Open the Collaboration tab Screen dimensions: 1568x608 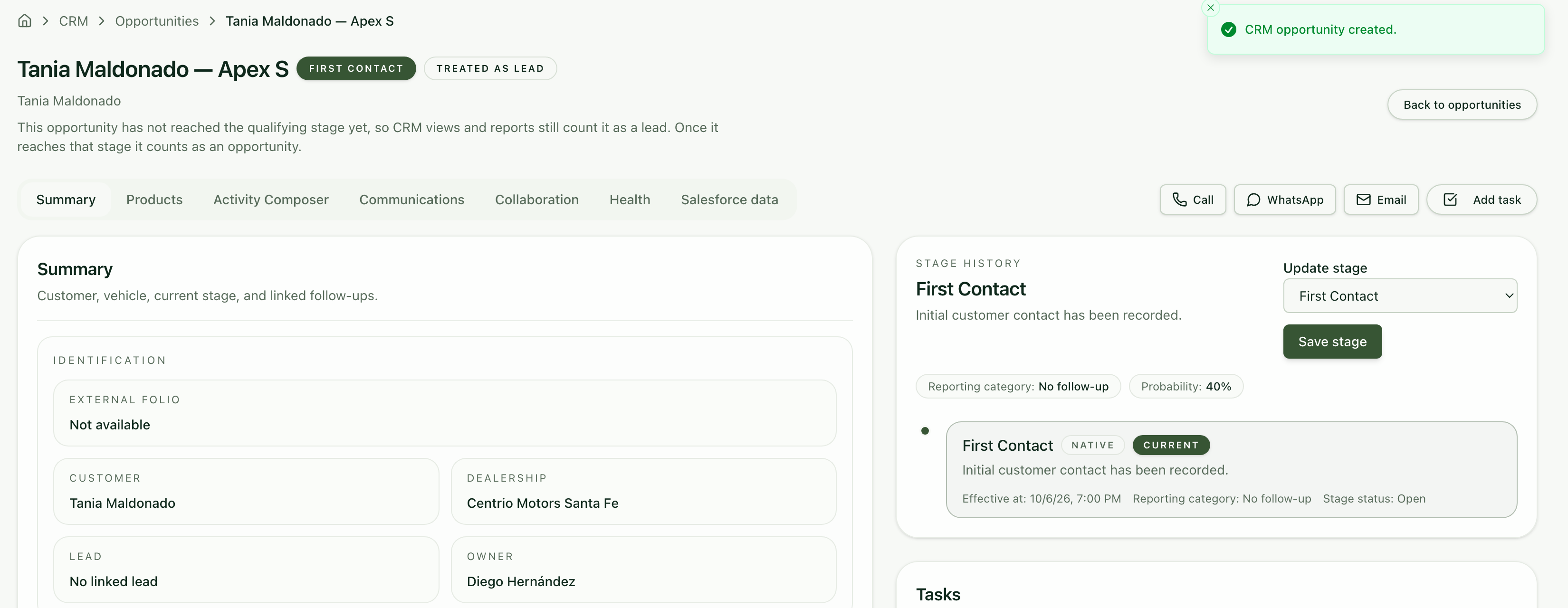536,199
